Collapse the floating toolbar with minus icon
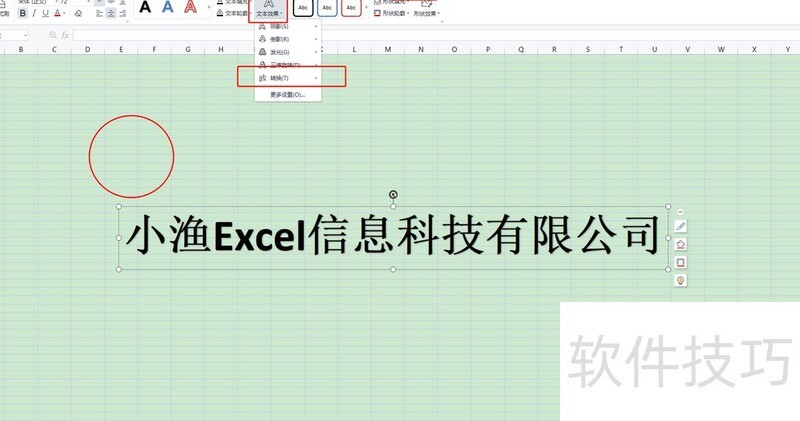Screen dimensions: 800x421 pyautogui.click(x=680, y=212)
